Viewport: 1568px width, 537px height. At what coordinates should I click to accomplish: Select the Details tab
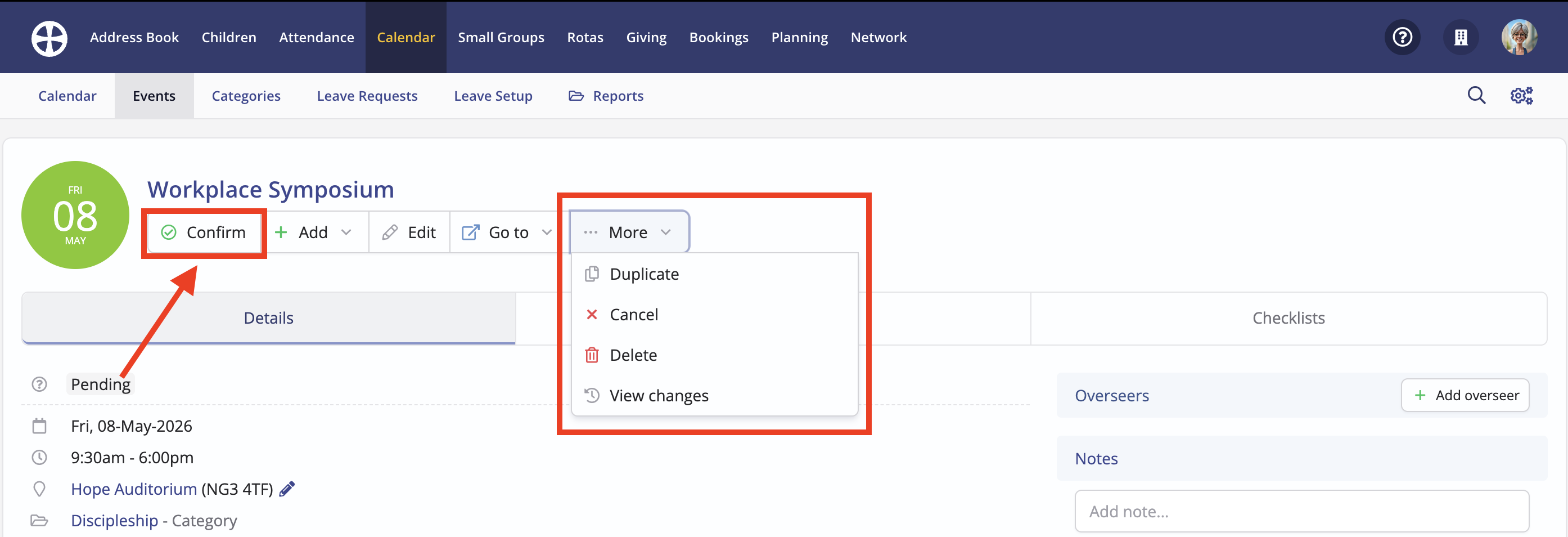click(268, 317)
